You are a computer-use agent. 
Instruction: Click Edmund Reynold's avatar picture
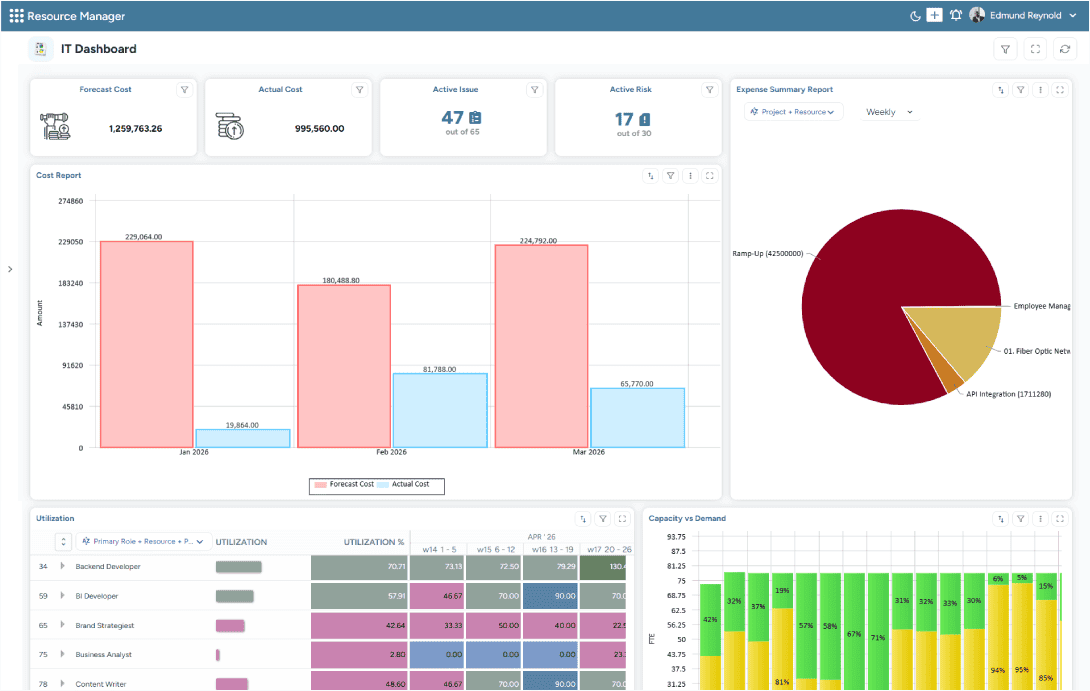977,15
